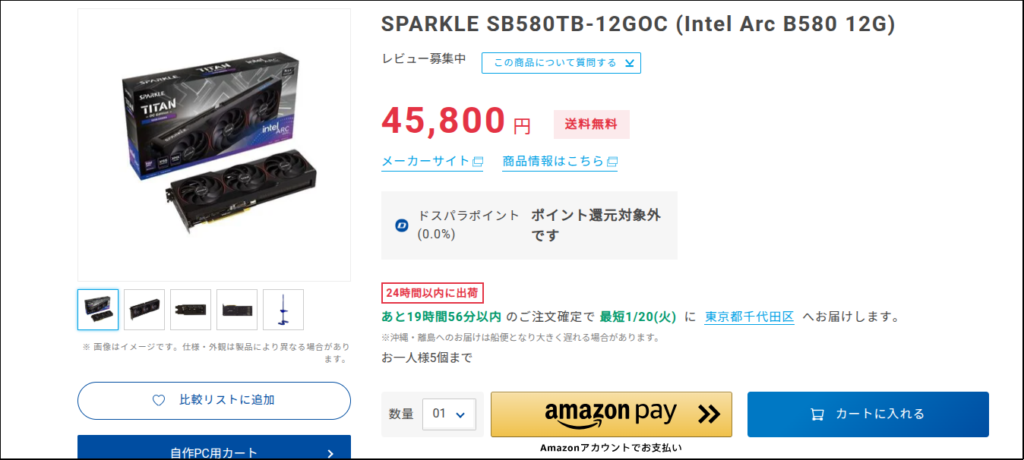This screenshot has width=1024, height=460.
Task: Click the cart icon in カートに入れる
Action: click(818, 414)
